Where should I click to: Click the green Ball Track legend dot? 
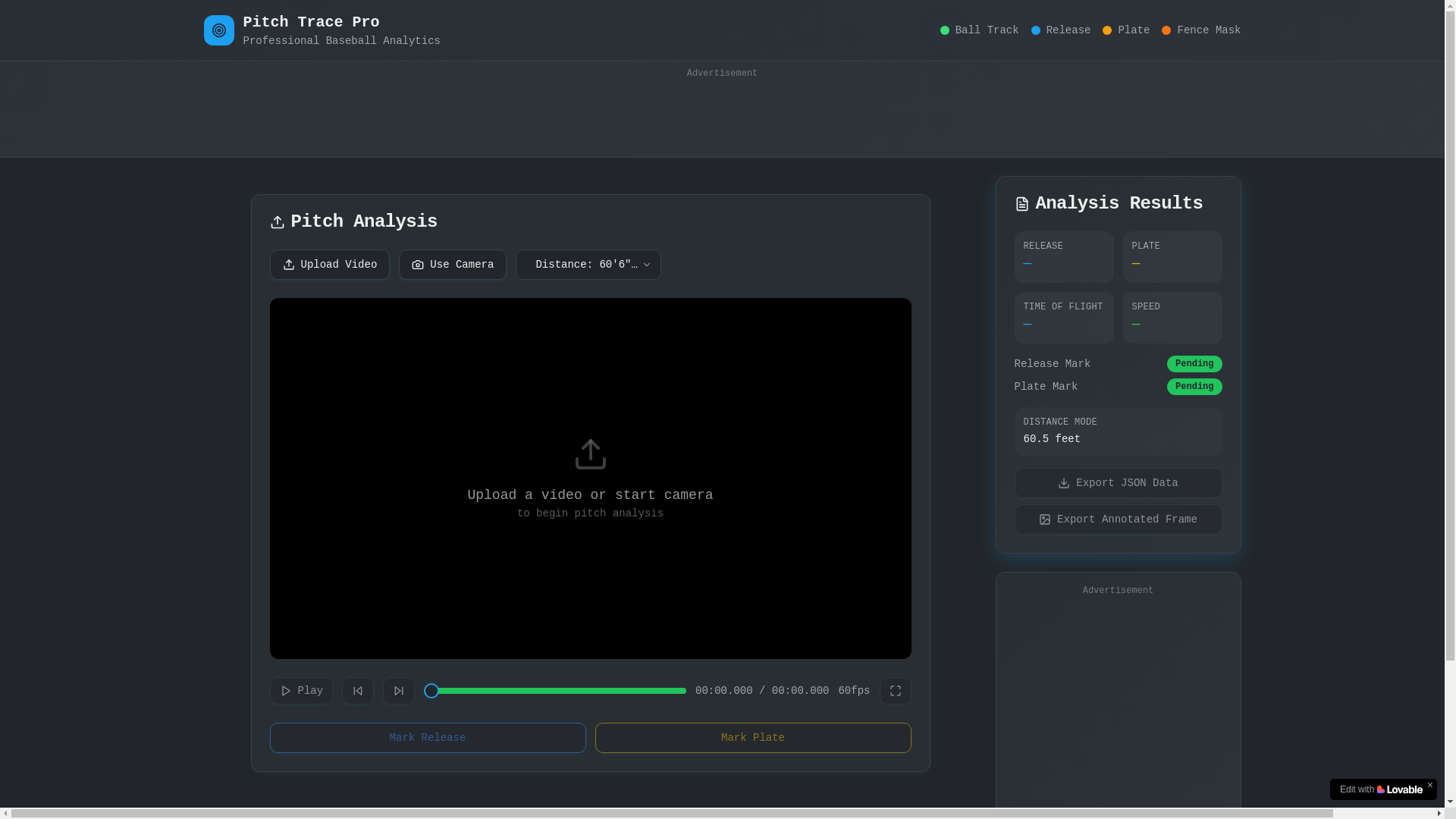tap(945, 30)
